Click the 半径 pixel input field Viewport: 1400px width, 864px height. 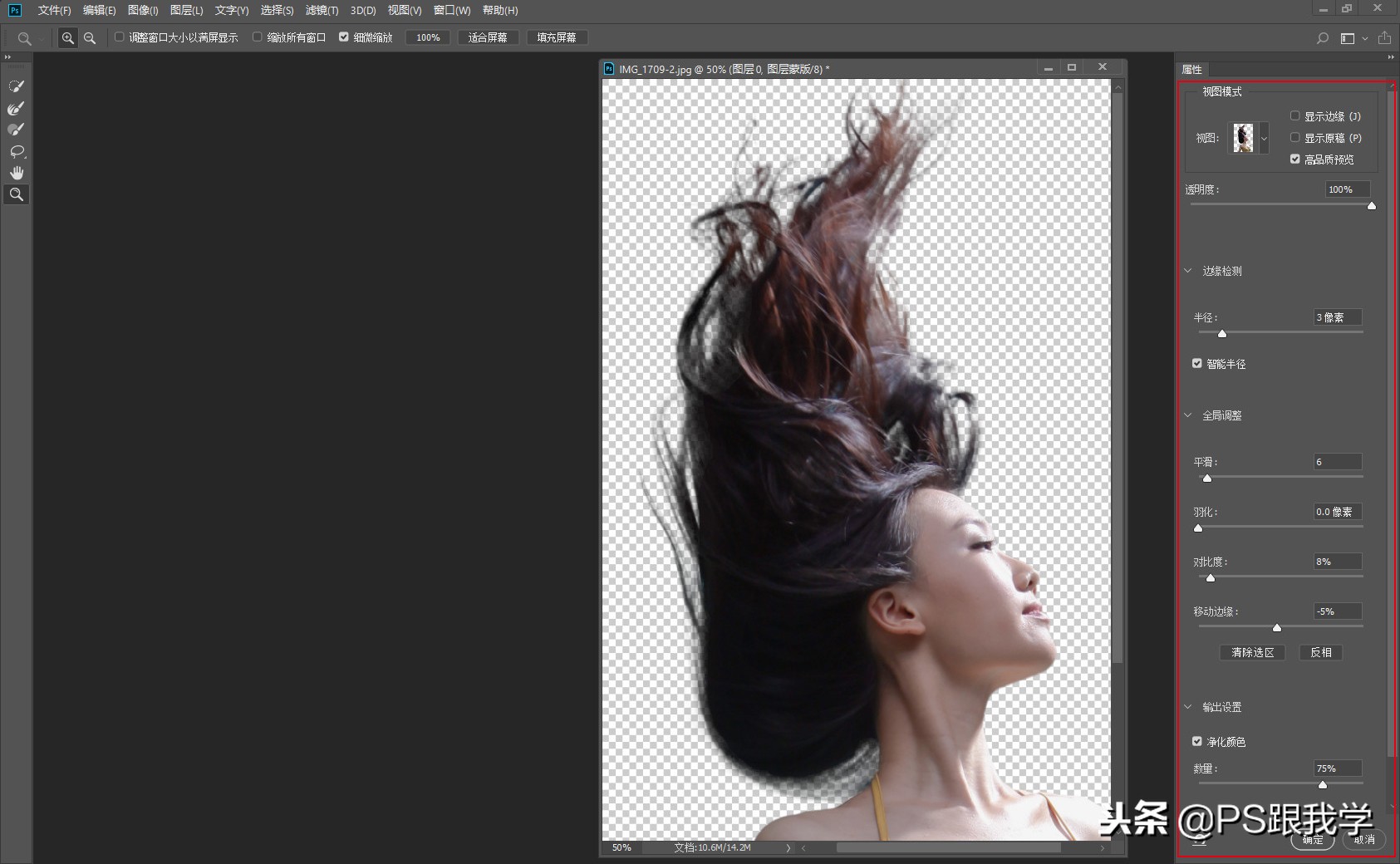pos(1336,317)
